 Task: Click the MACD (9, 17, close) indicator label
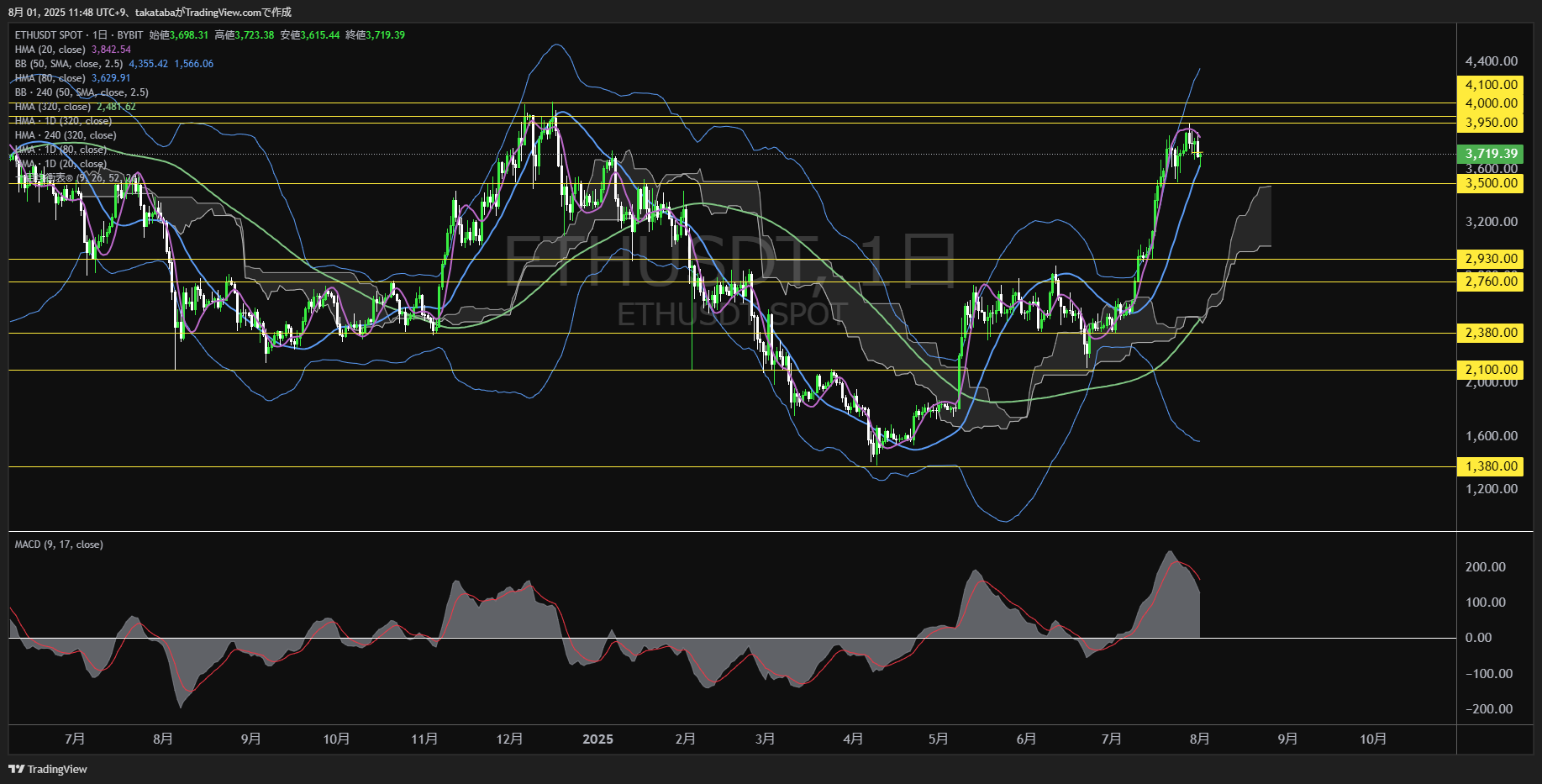pos(59,545)
